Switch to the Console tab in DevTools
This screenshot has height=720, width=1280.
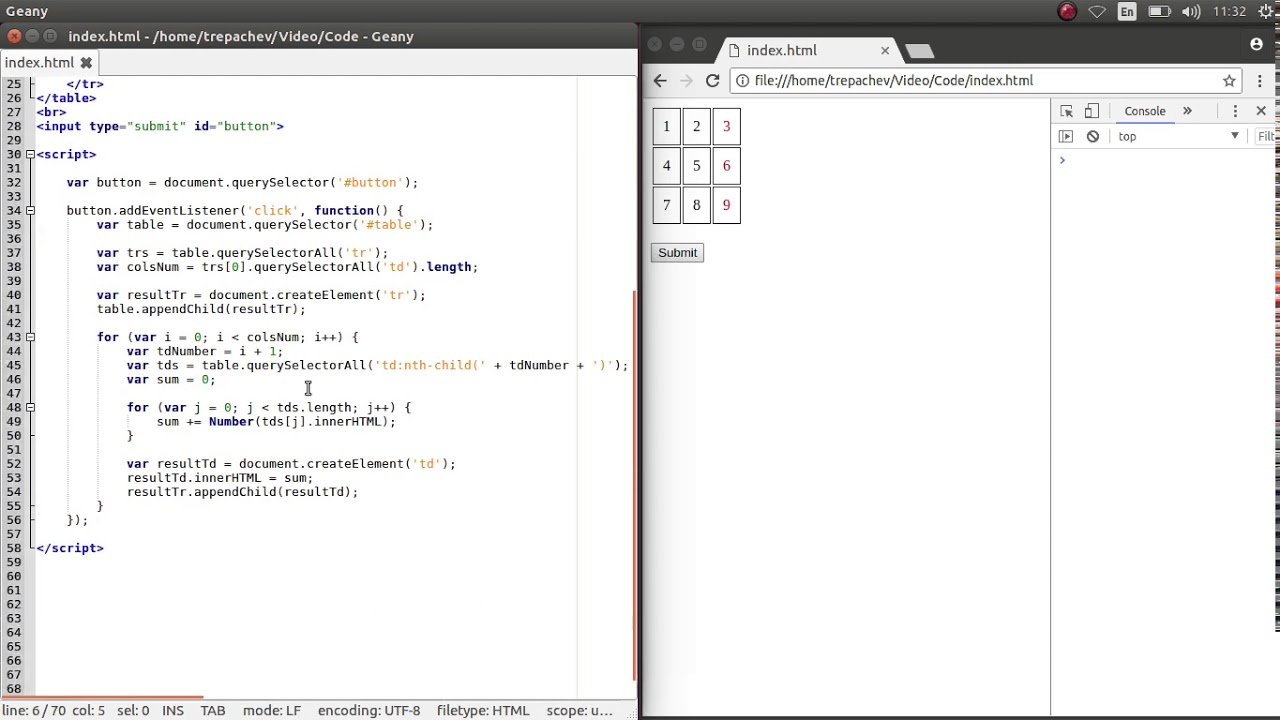pyautogui.click(x=1144, y=111)
